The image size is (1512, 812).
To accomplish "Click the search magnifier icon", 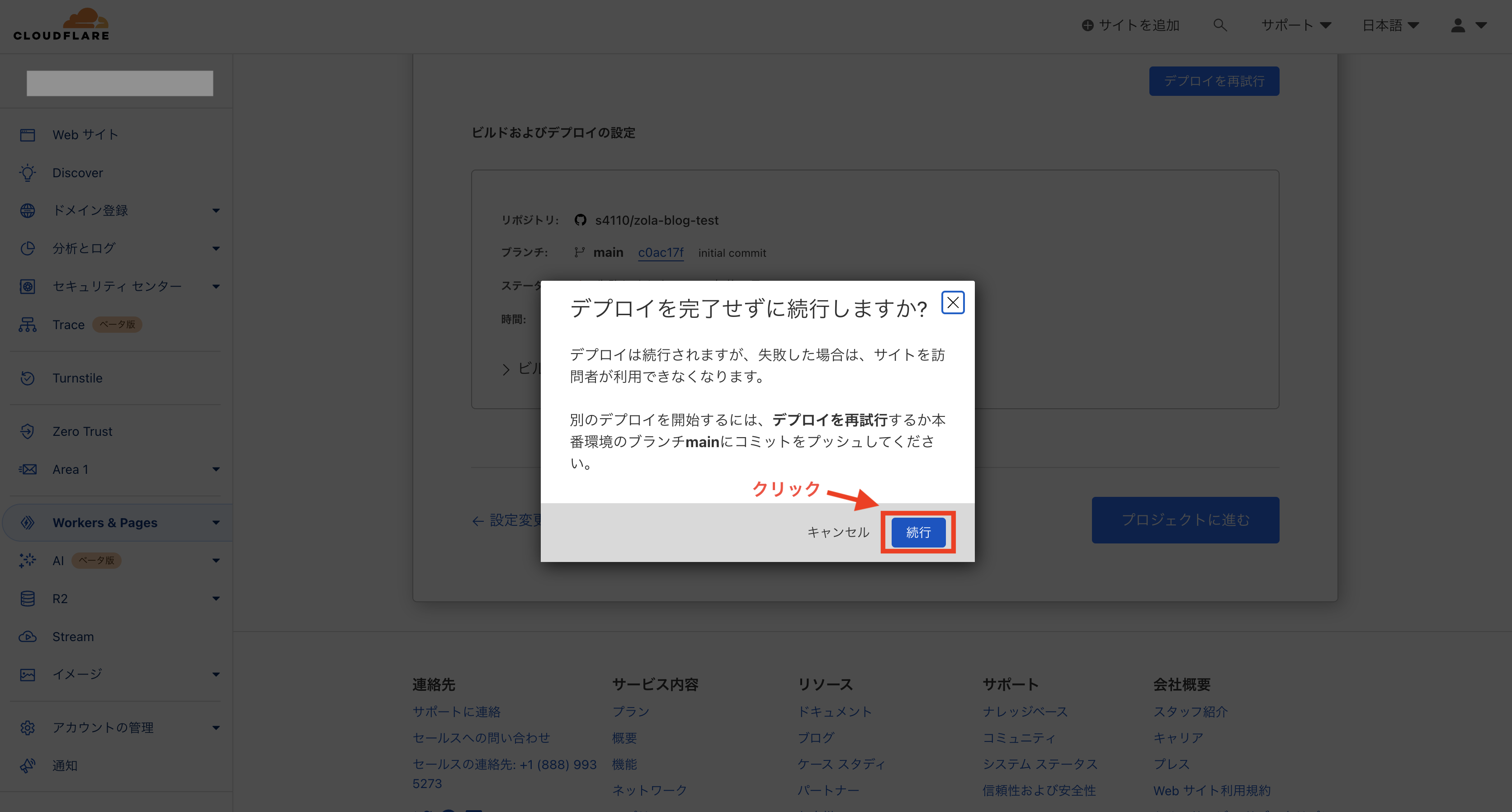I will click(1220, 25).
